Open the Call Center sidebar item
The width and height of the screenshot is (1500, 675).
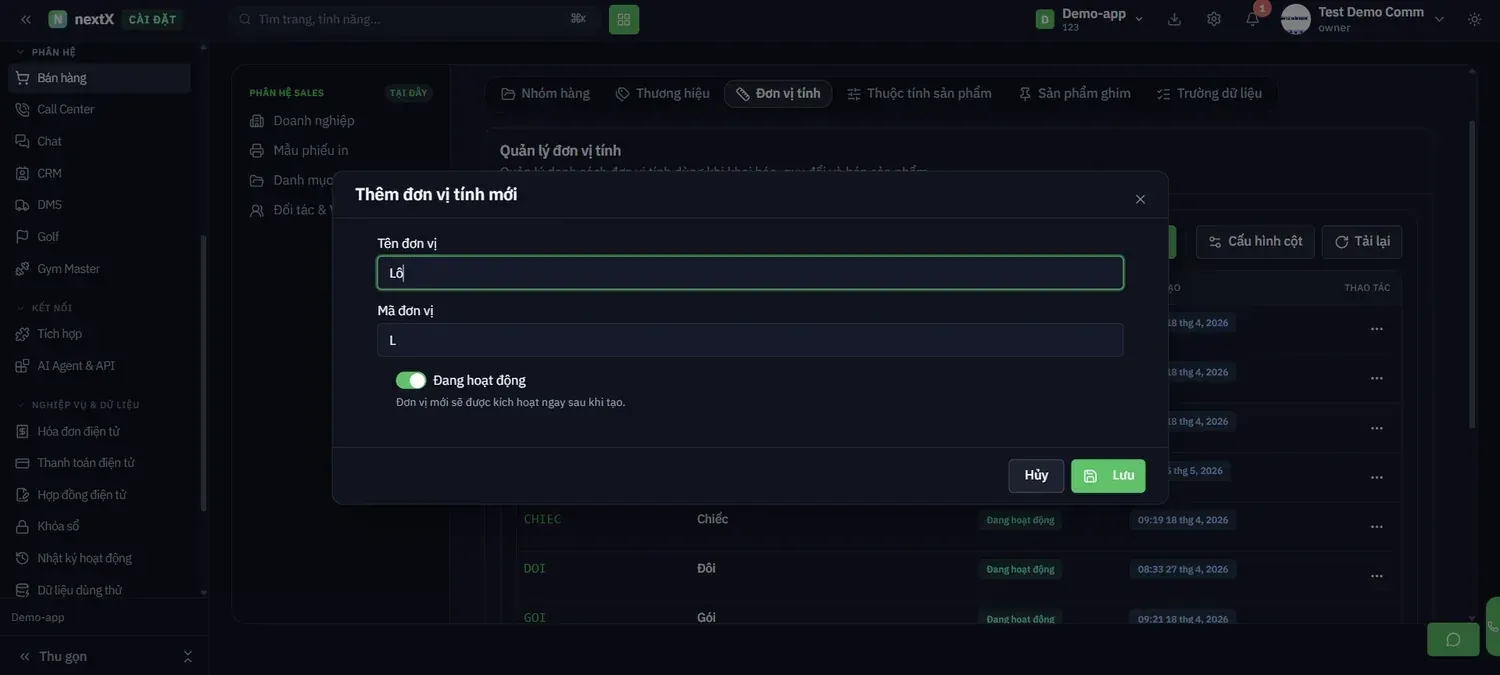(x=99, y=110)
